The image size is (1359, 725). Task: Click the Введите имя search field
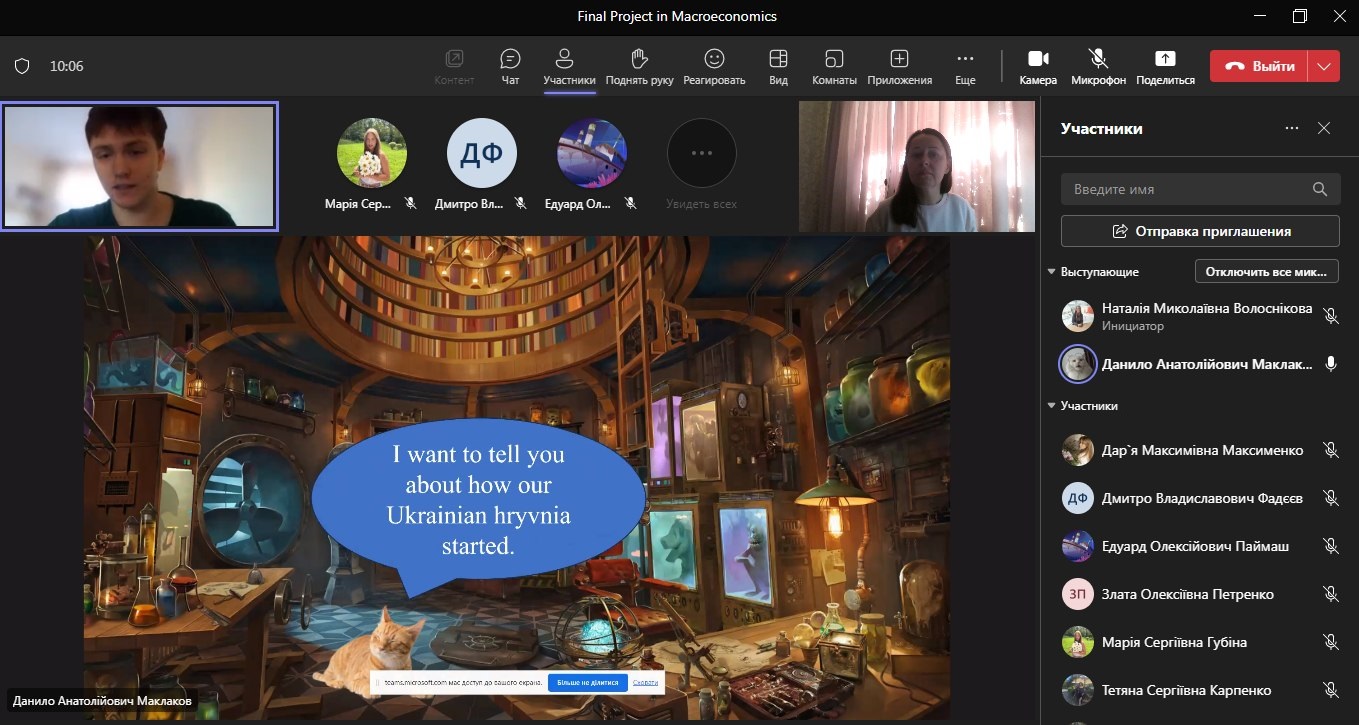(1185, 189)
